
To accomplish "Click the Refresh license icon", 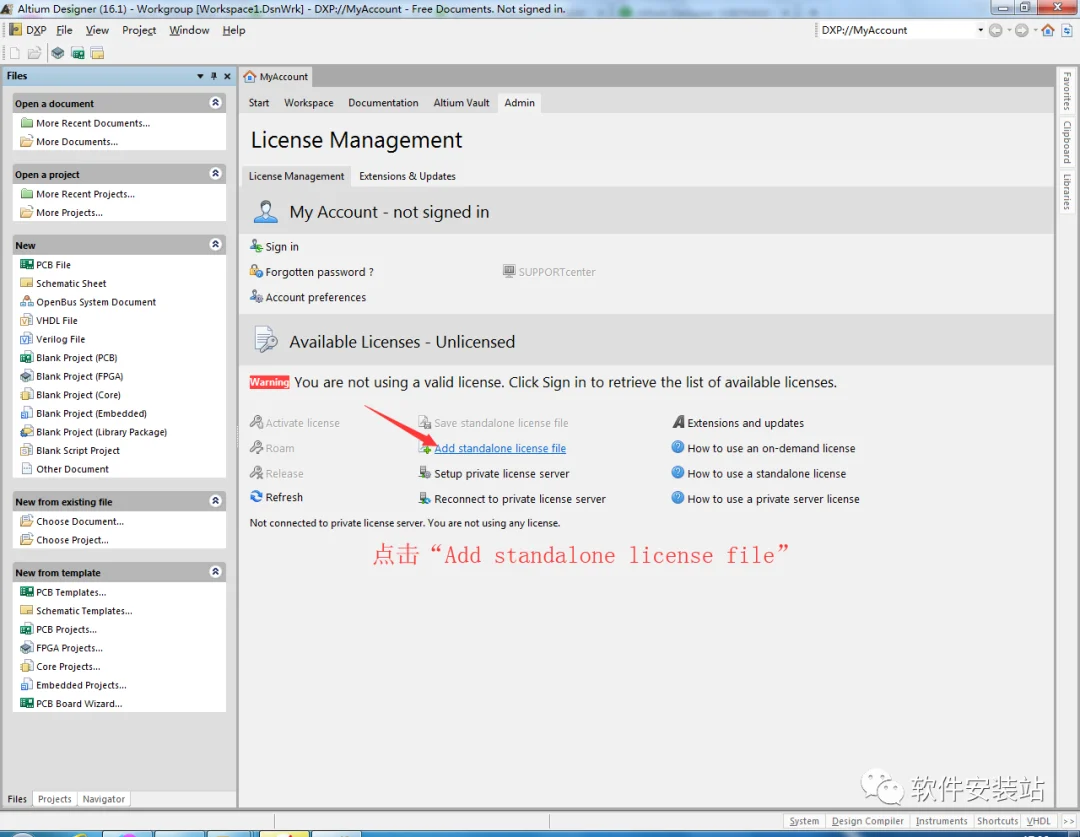I will tap(256, 497).
